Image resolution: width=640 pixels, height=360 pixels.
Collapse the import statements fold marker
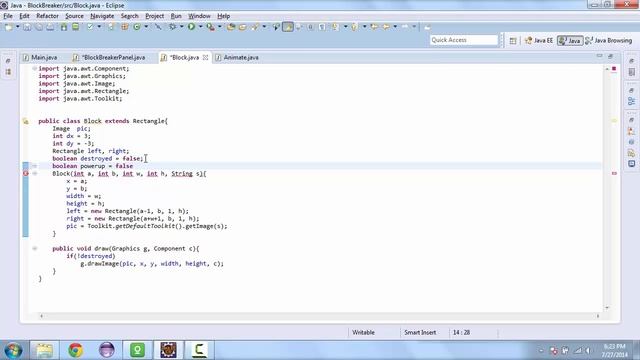click(35, 69)
